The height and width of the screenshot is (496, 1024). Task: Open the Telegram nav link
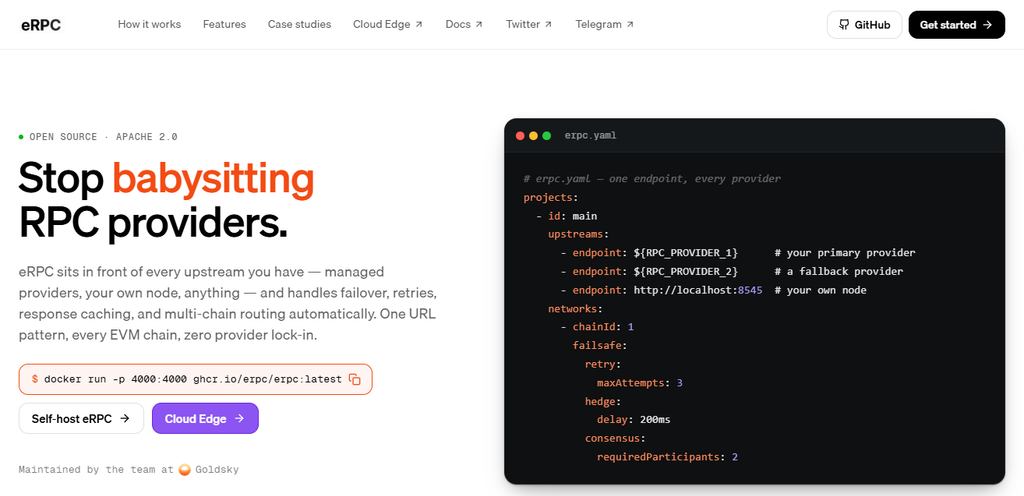604,24
